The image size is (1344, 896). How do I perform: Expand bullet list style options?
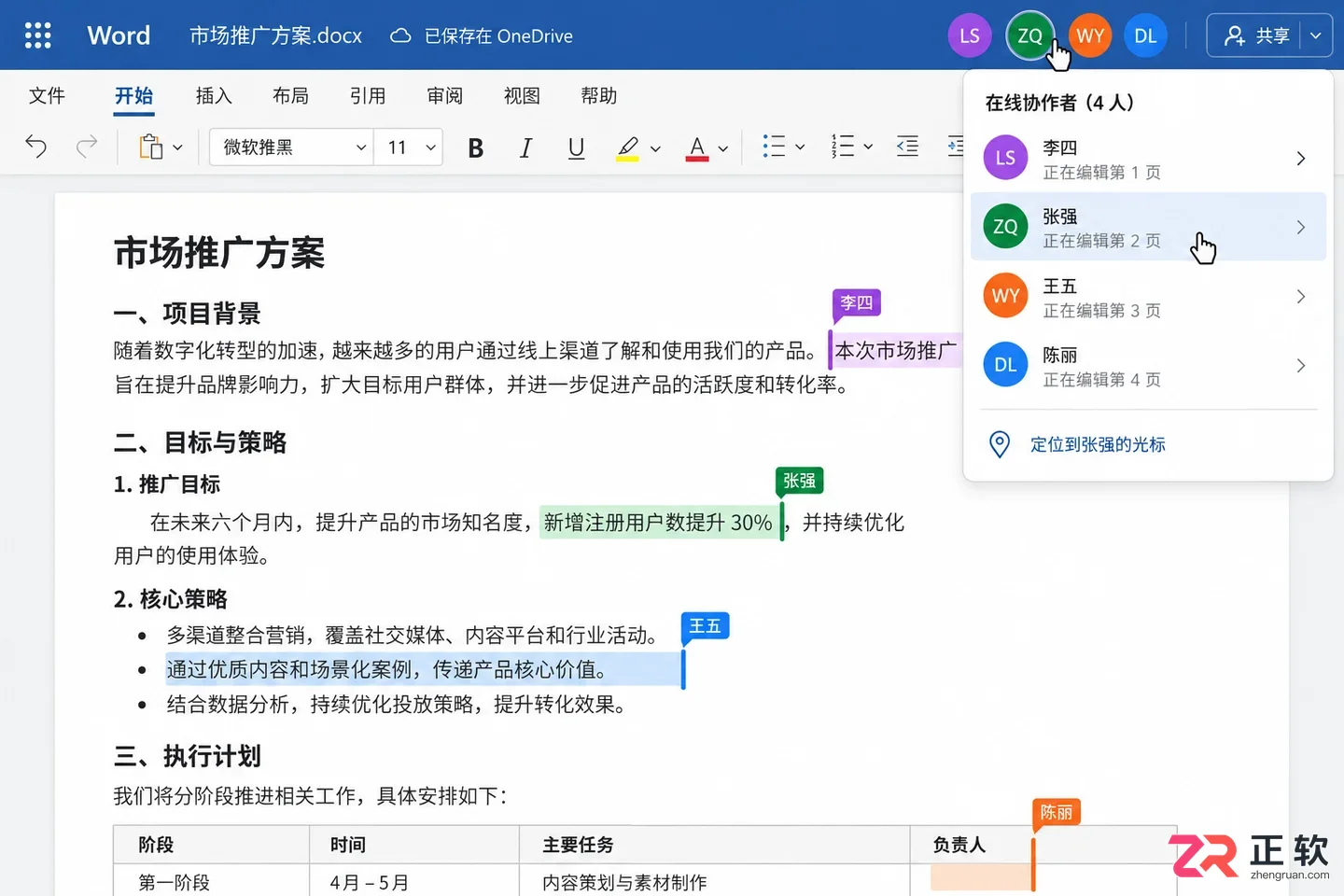coord(800,147)
